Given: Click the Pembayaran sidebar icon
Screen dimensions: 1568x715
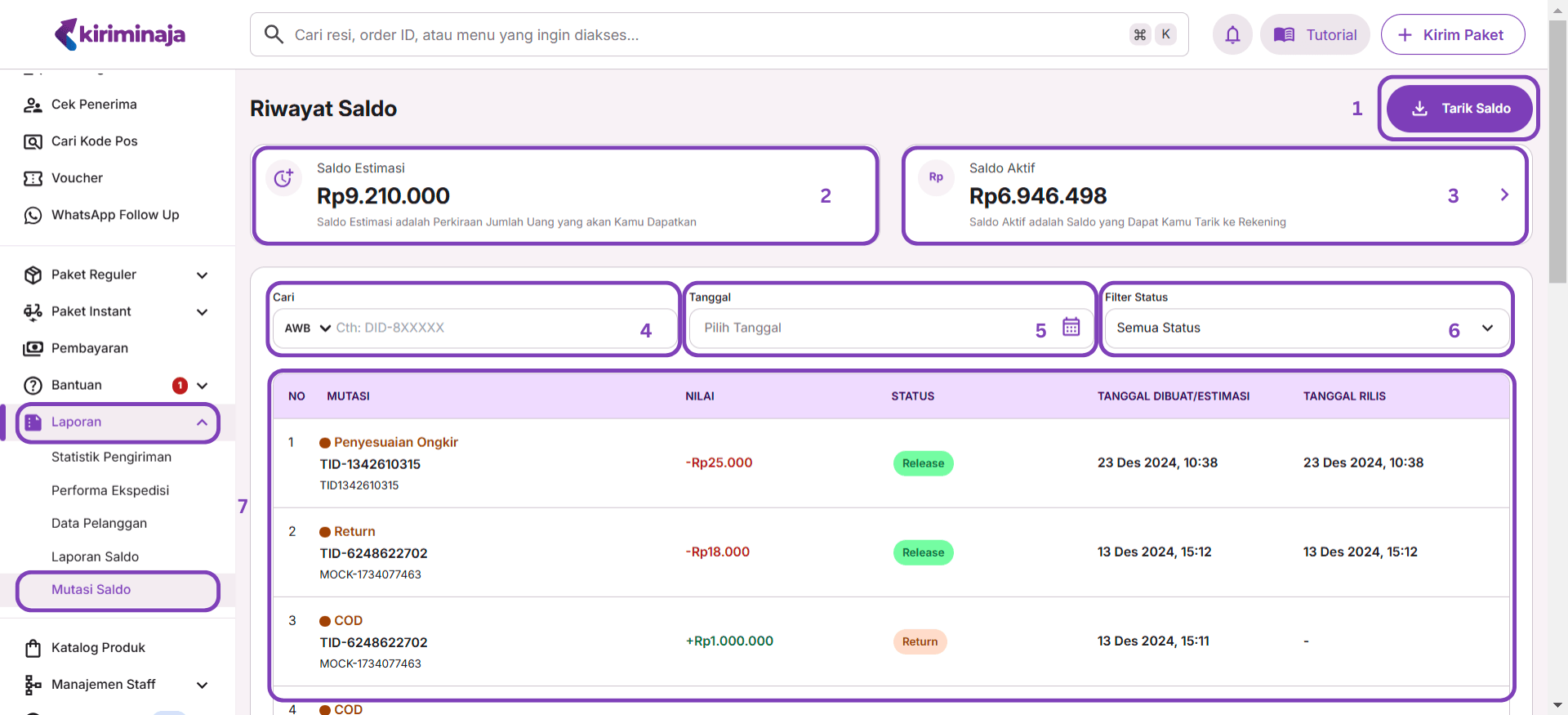Looking at the screenshot, I should coord(33,348).
